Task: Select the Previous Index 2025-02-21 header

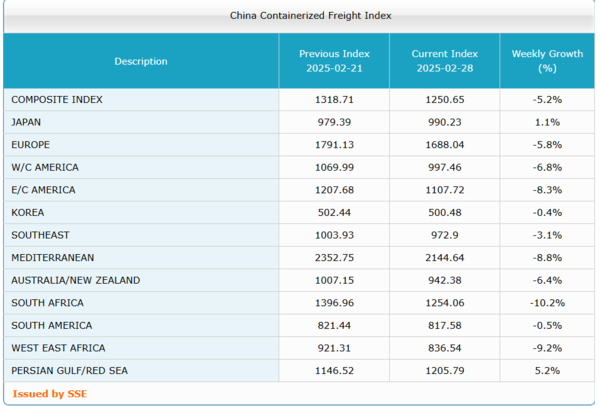Action: pyautogui.click(x=334, y=61)
